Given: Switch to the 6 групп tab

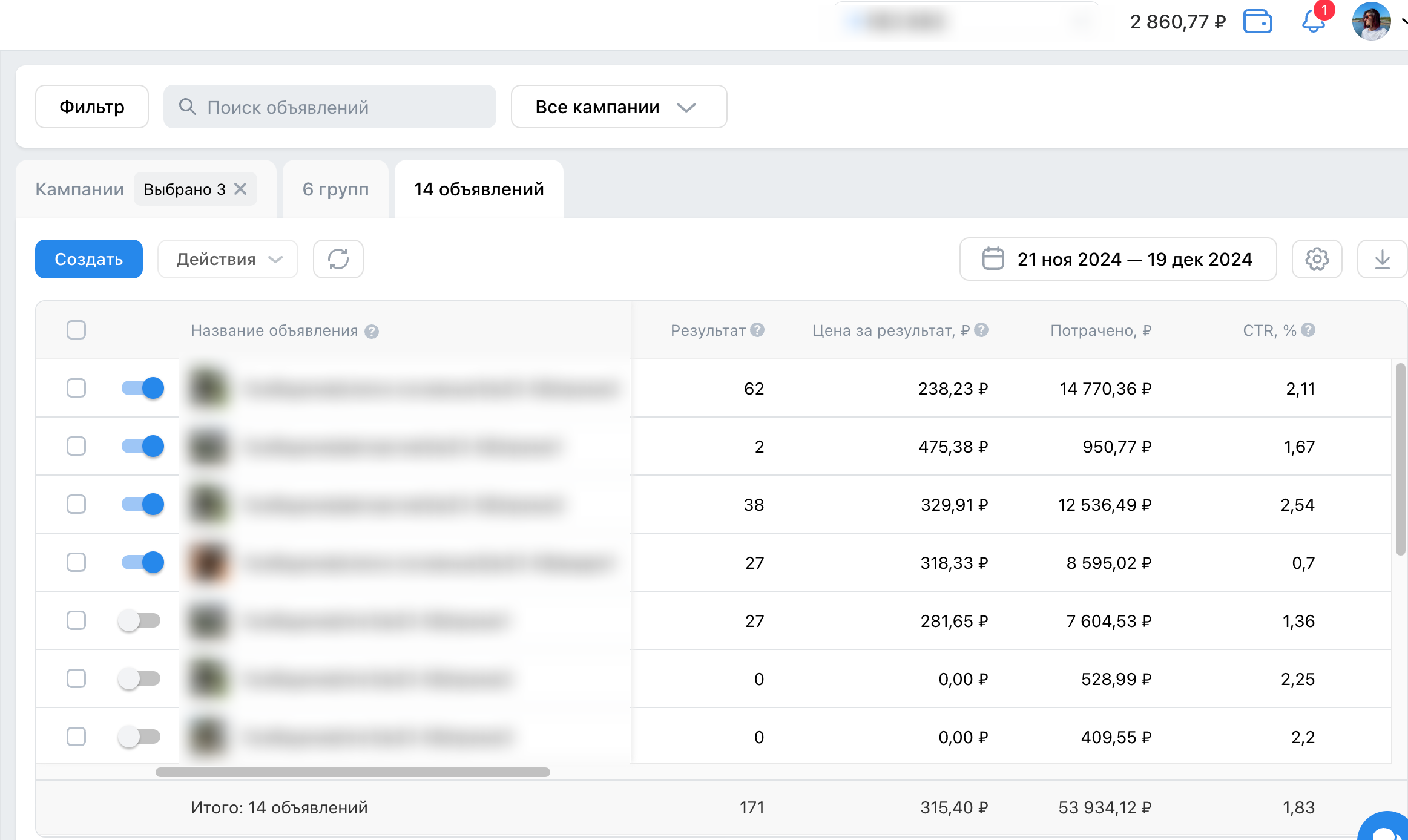Looking at the screenshot, I should pos(335,189).
